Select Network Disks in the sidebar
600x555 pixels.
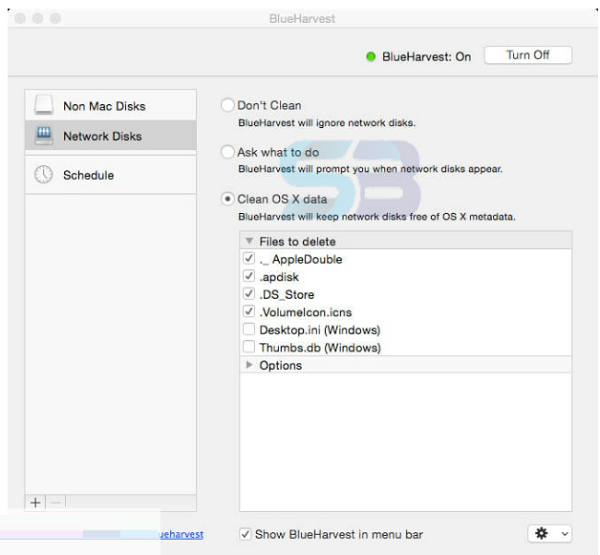tap(111, 135)
